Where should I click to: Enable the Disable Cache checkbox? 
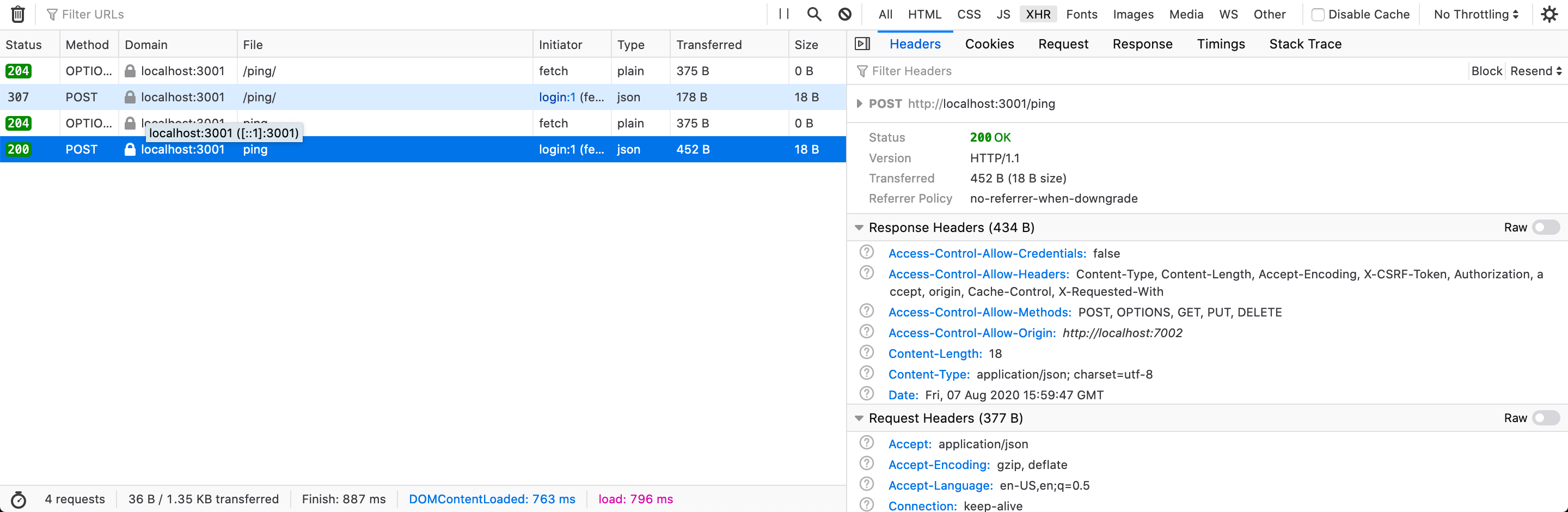click(x=1318, y=15)
